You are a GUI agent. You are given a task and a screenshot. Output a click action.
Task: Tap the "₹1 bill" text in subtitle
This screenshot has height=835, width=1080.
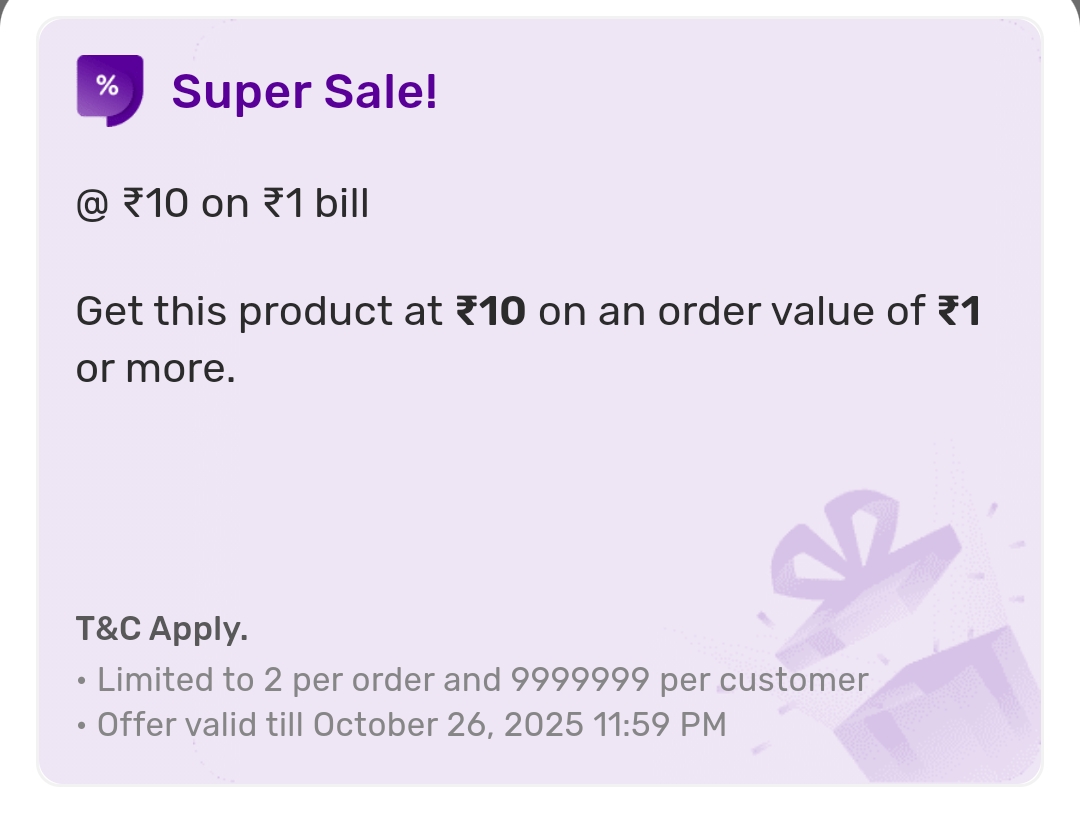click(316, 204)
